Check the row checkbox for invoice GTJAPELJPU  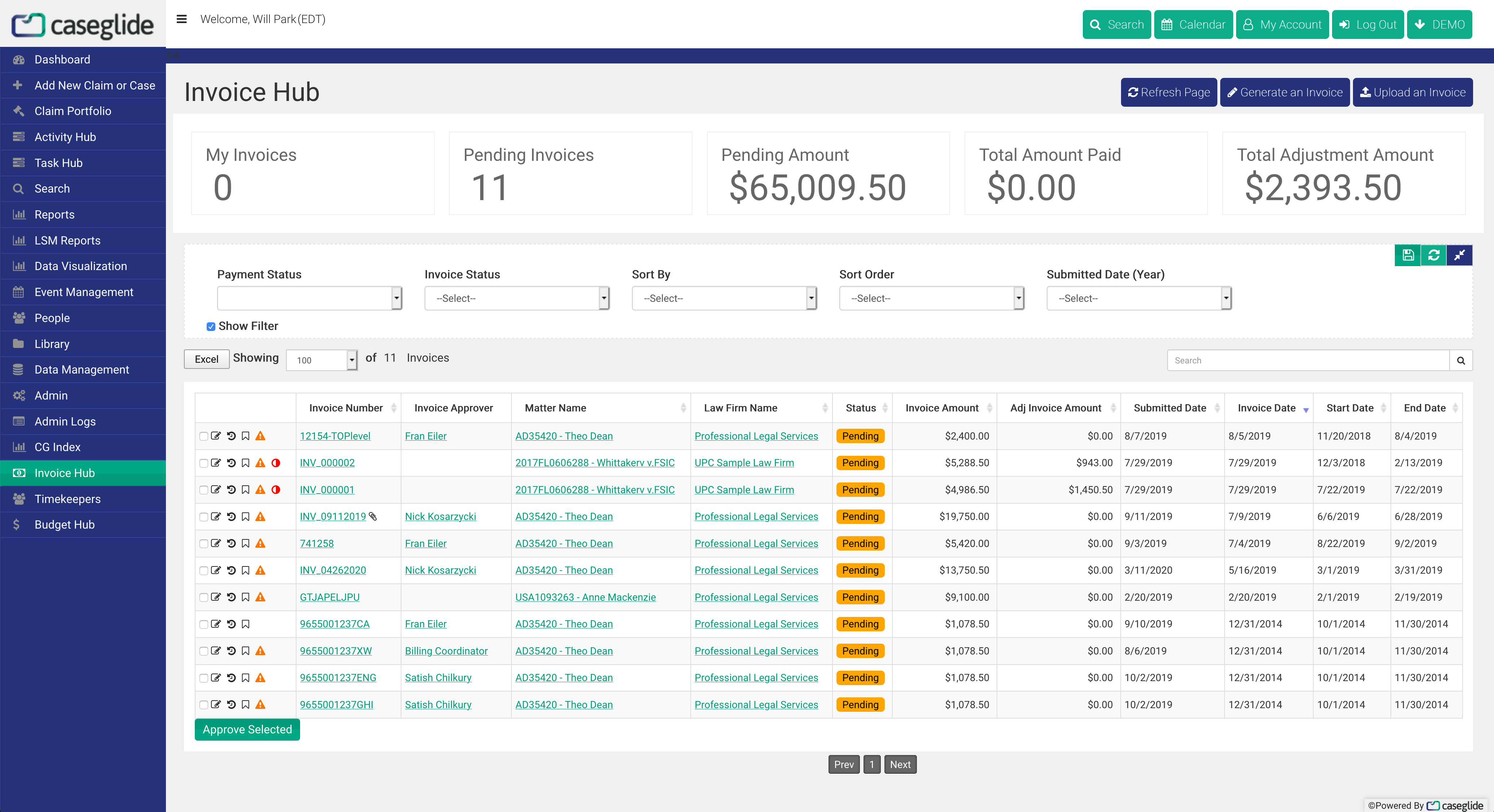coord(203,597)
